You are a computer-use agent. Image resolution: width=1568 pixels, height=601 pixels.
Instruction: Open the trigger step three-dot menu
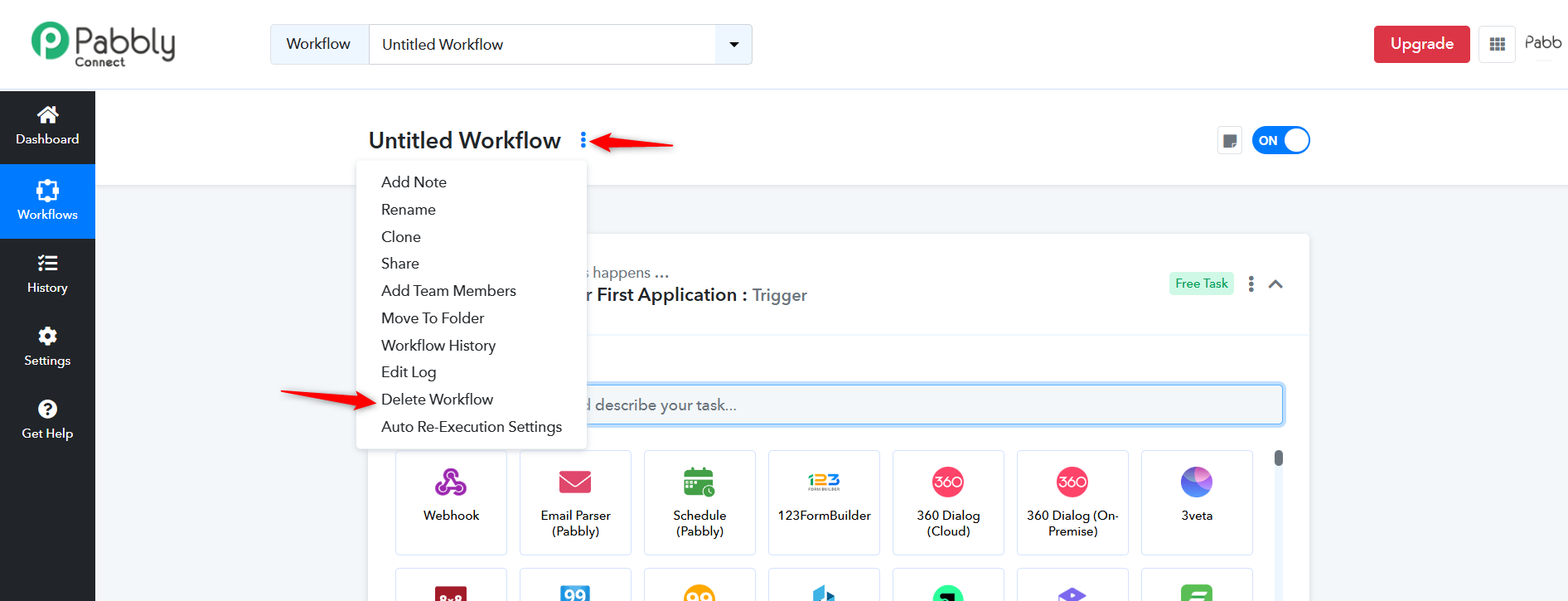click(1251, 284)
